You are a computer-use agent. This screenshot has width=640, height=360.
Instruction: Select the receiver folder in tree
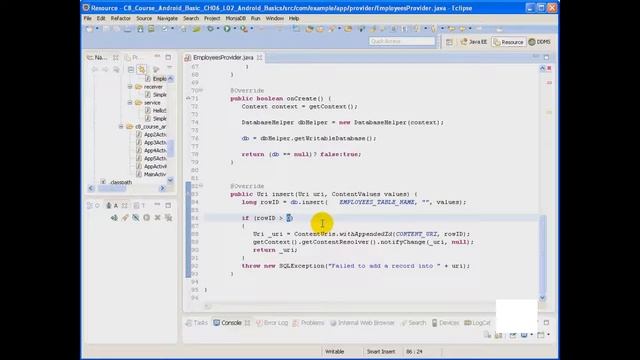coord(153,87)
